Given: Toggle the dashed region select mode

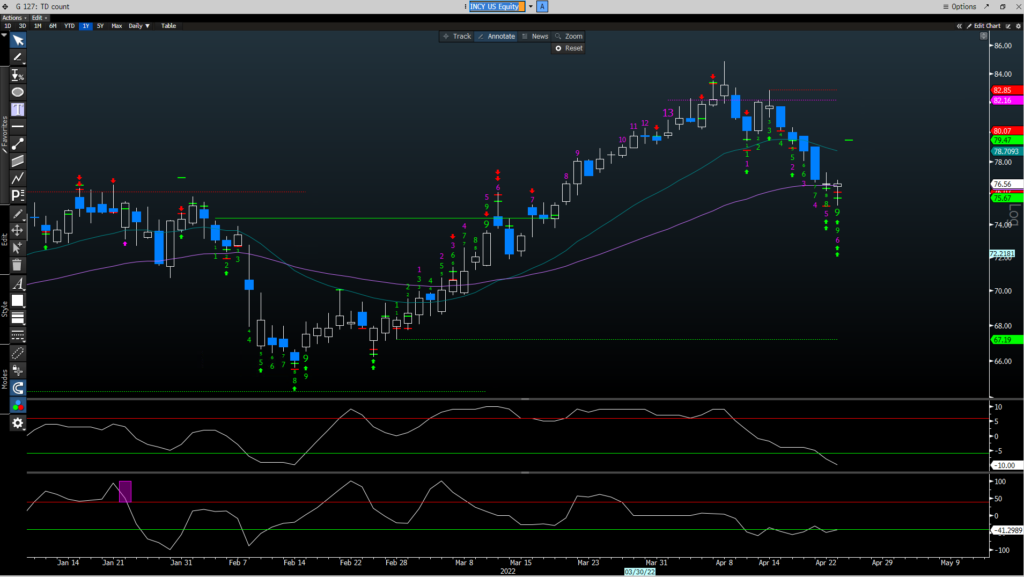Looking at the screenshot, I should (18, 353).
